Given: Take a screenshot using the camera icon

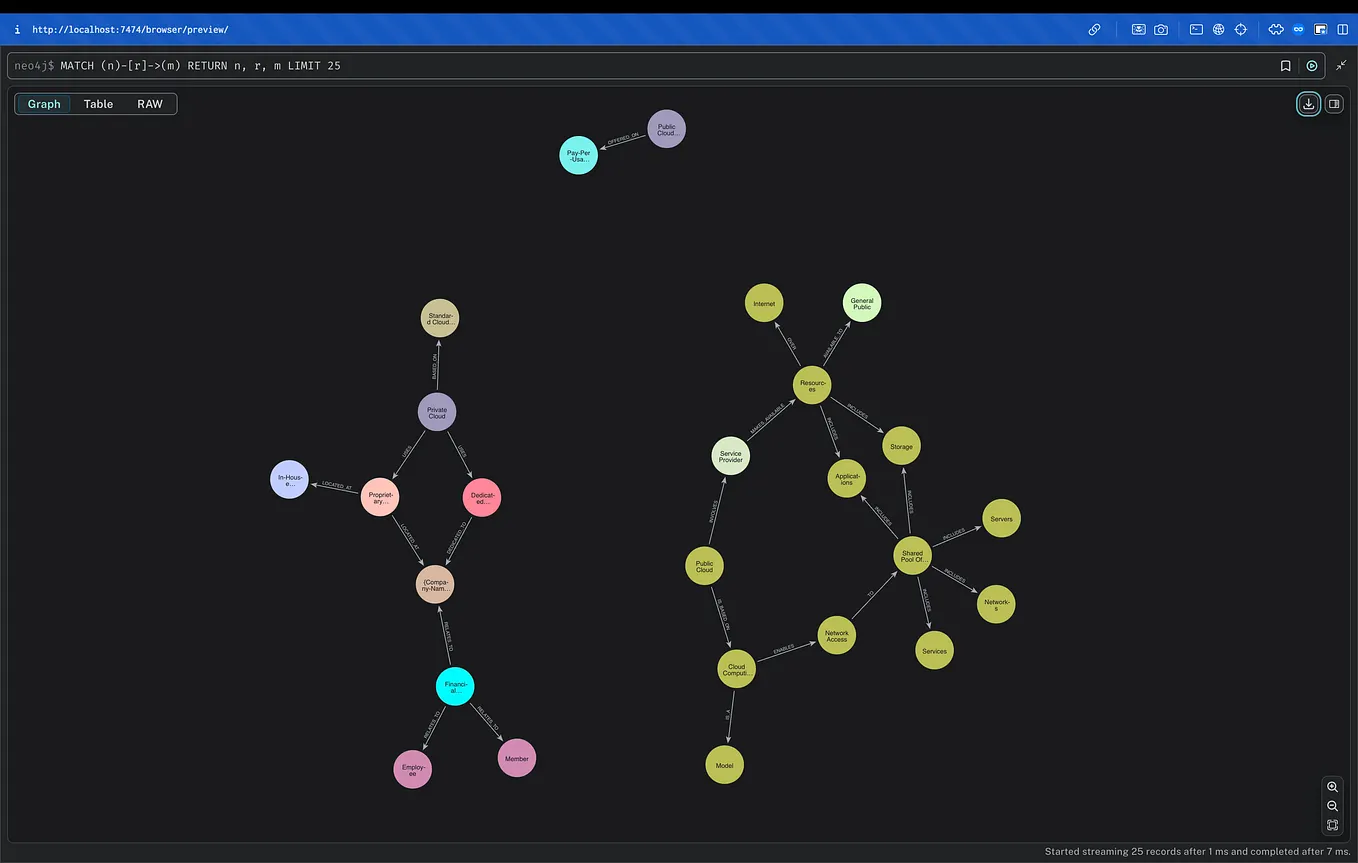Looking at the screenshot, I should (1161, 29).
